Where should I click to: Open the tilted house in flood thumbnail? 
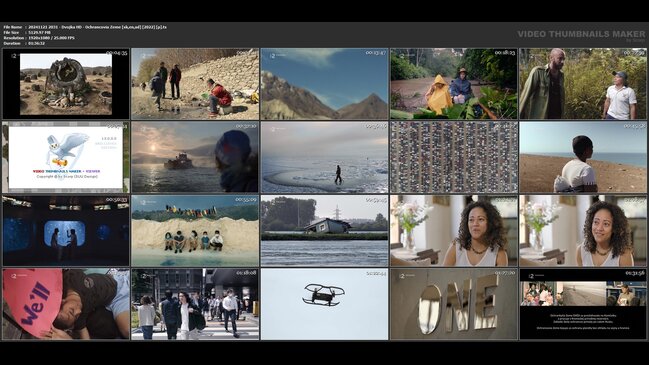324,231
